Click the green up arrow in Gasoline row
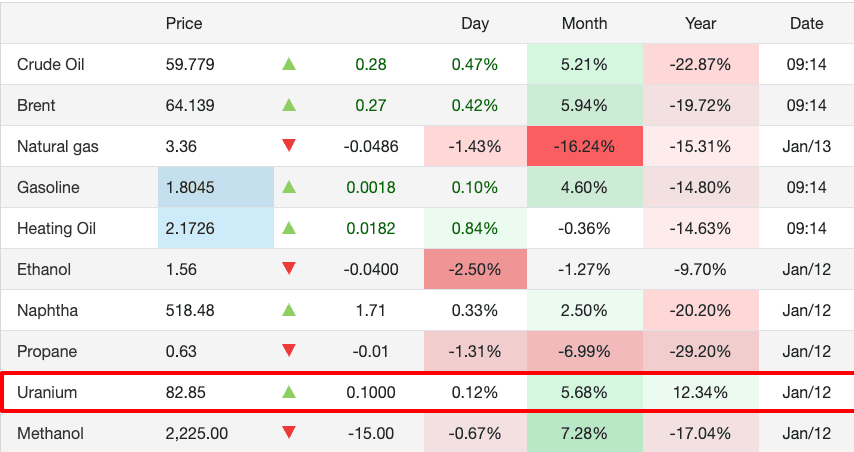This screenshot has height=452, width=854. pyautogui.click(x=289, y=187)
